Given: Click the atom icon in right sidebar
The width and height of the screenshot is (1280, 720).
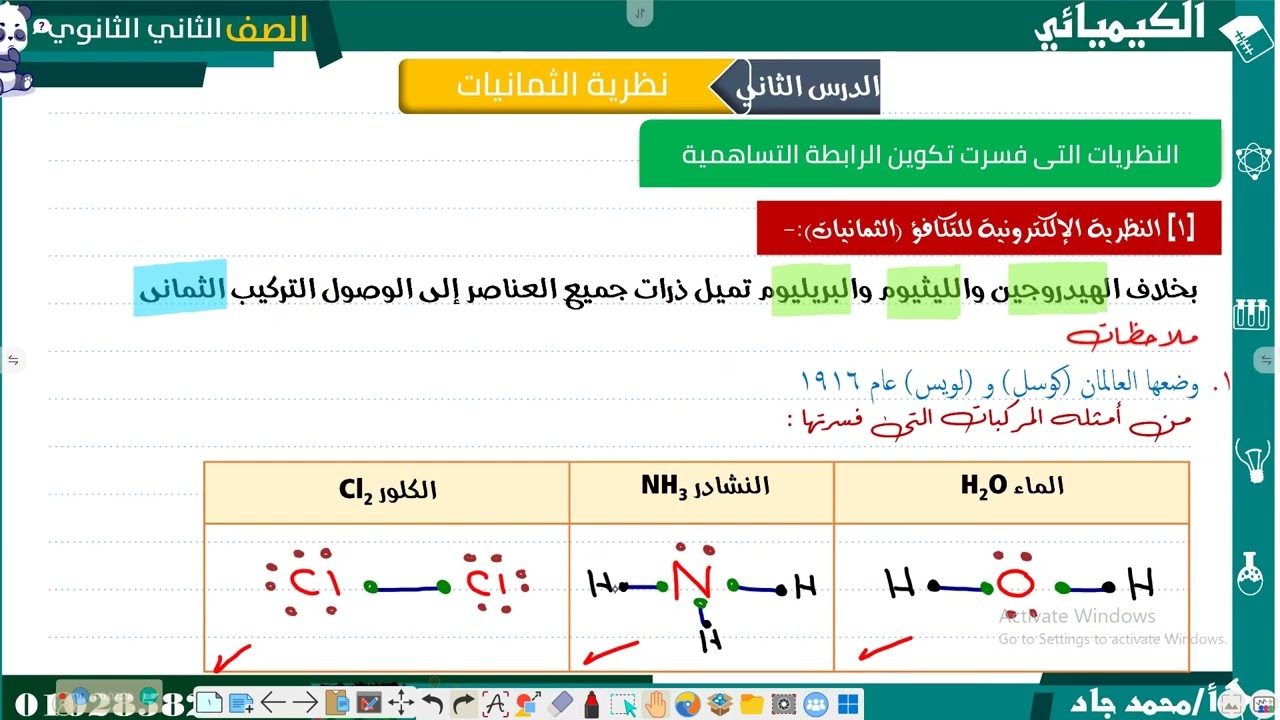Looking at the screenshot, I should [x=1253, y=160].
